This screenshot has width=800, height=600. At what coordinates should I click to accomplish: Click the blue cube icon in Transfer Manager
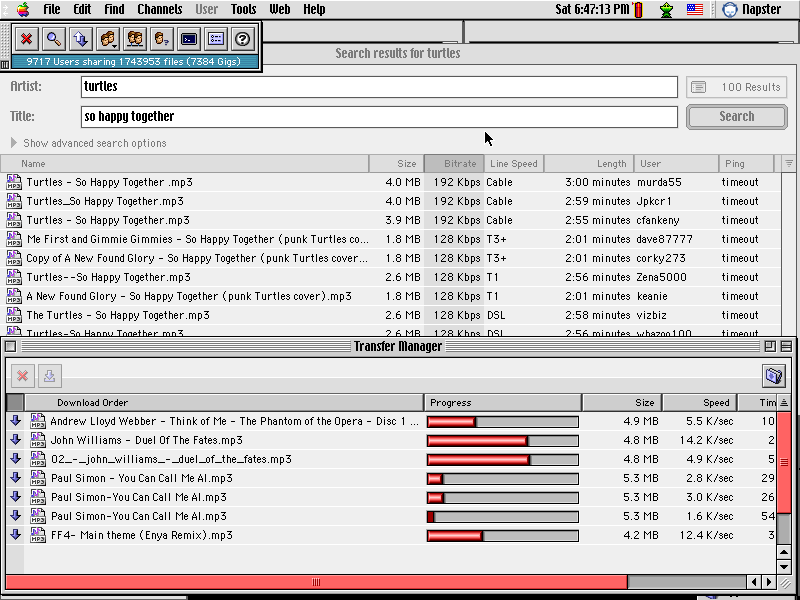[773, 376]
